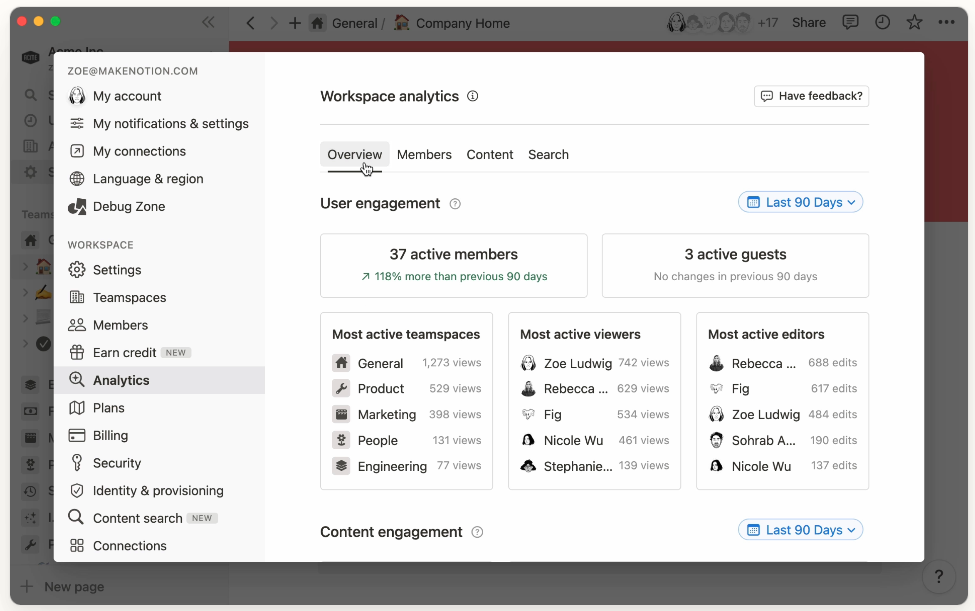Open Plans map icon item
Viewport: 975px width, 611px height.
(159, 408)
